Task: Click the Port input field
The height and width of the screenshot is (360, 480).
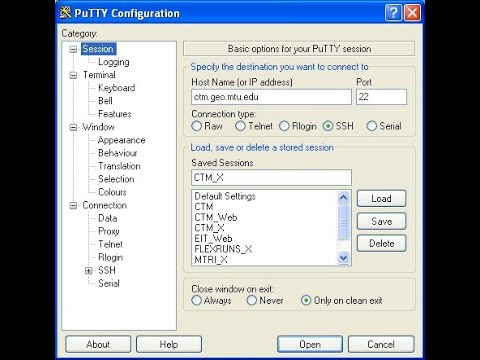Action: pyautogui.click(x=381, y=97)
